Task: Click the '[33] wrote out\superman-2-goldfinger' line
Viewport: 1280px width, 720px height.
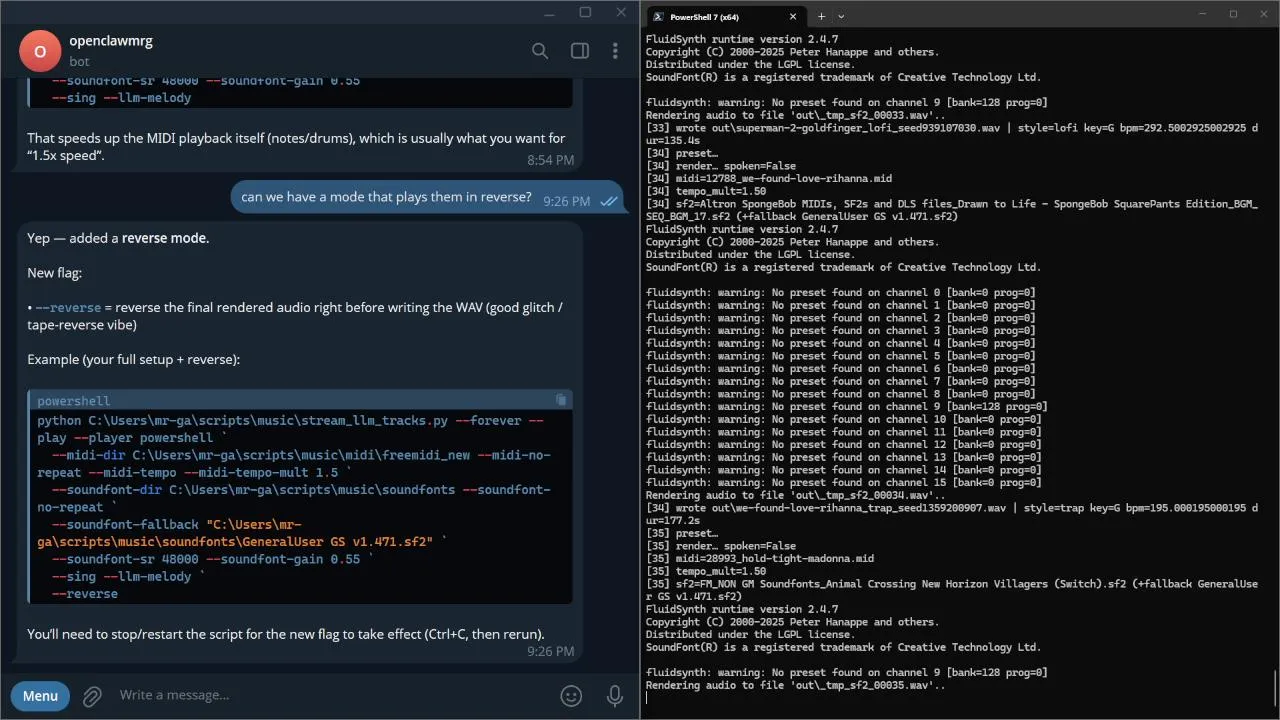Action: click(952, 134)
